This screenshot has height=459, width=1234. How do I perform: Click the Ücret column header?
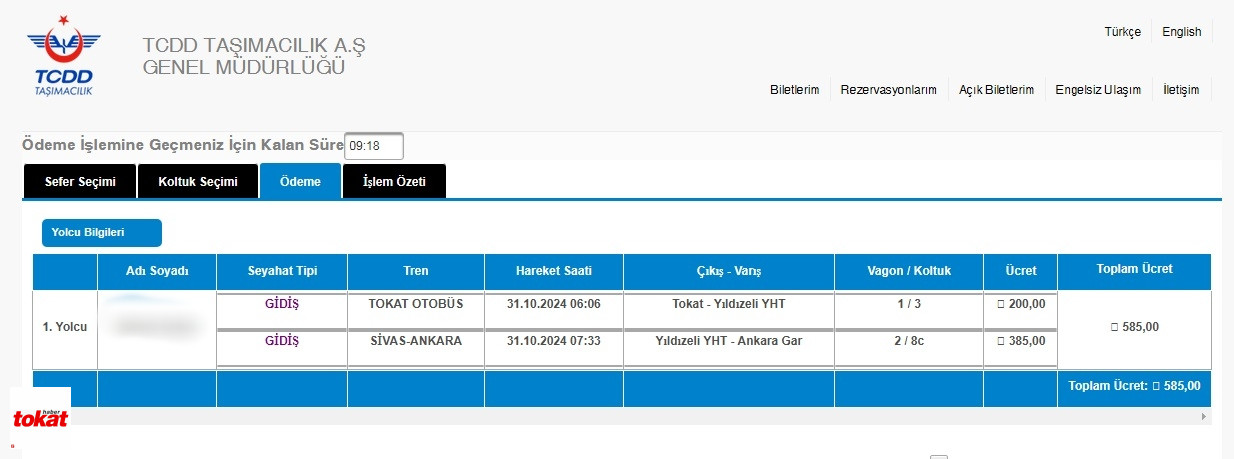1020,271
